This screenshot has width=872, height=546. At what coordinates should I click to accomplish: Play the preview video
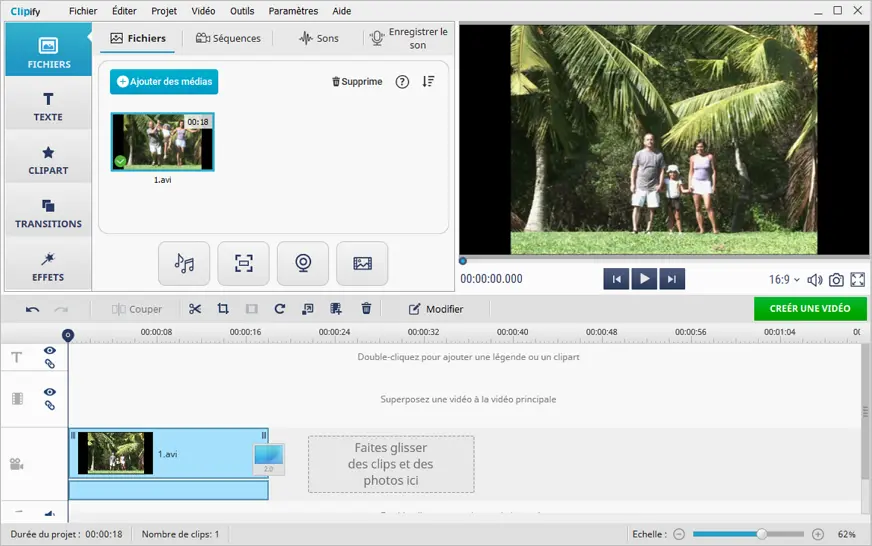644,279
